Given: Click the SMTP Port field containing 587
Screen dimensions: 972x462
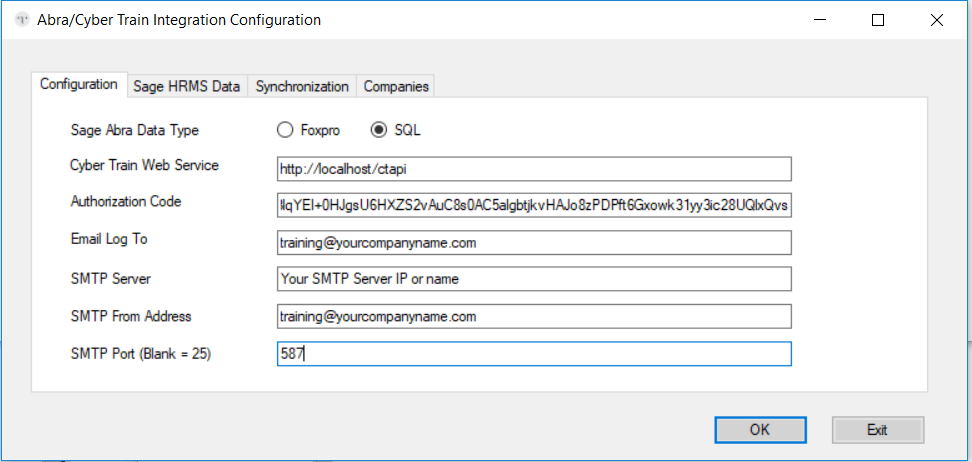Looking at the screenshot, I should pyautogui.click(x=534, y=353).
